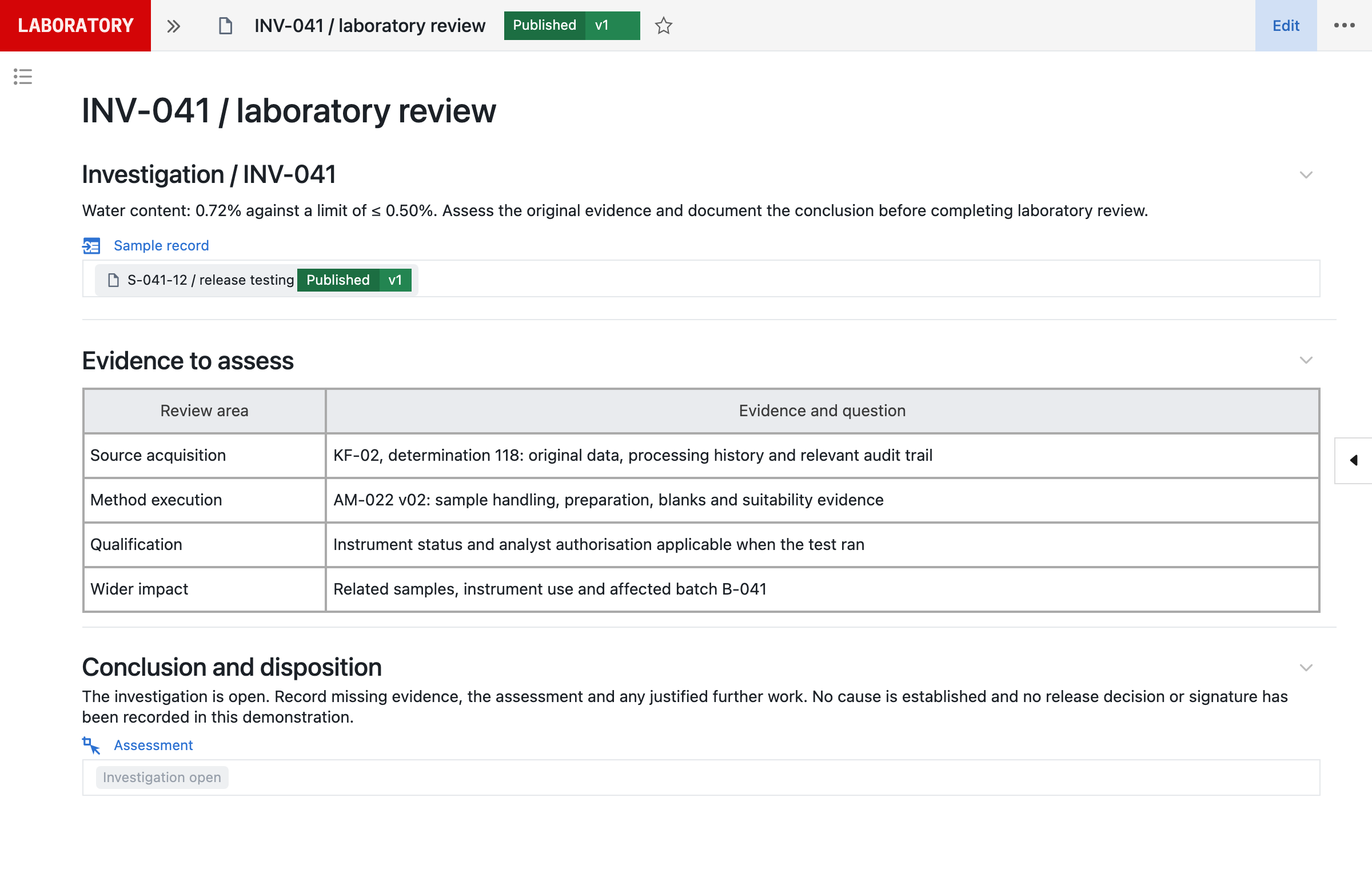
Task: Click Published badge on S-041-12 record
Action: [x=338, y=280]
